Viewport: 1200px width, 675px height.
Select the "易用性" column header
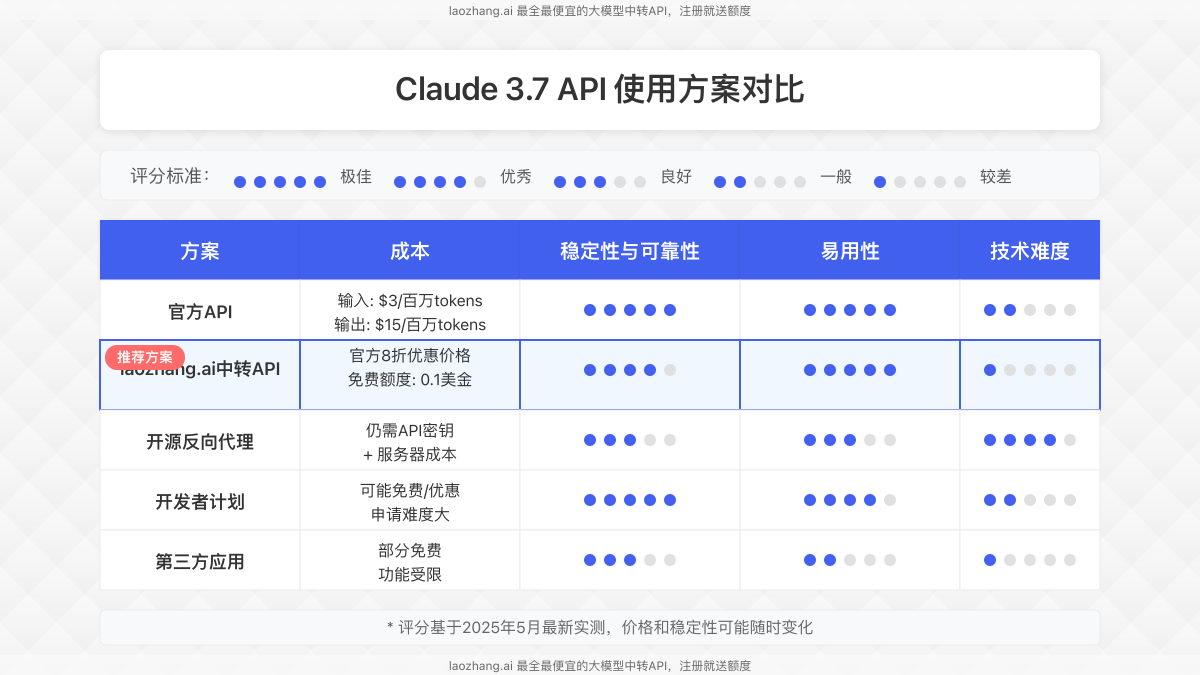tap(850, 251)
